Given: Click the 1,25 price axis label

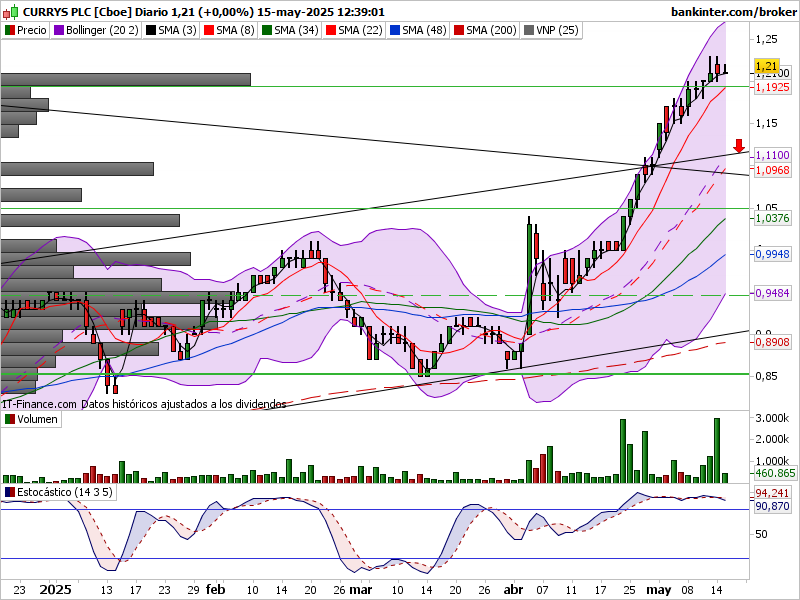Looking at the screenshot, I should click(767, 39).
